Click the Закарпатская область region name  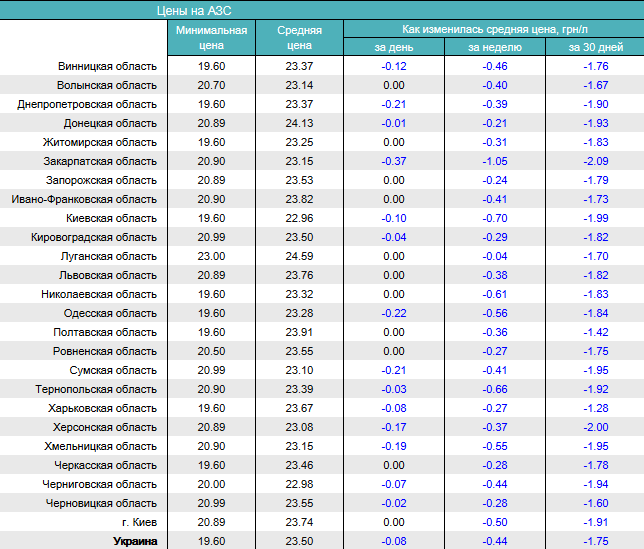coord(100,161)
